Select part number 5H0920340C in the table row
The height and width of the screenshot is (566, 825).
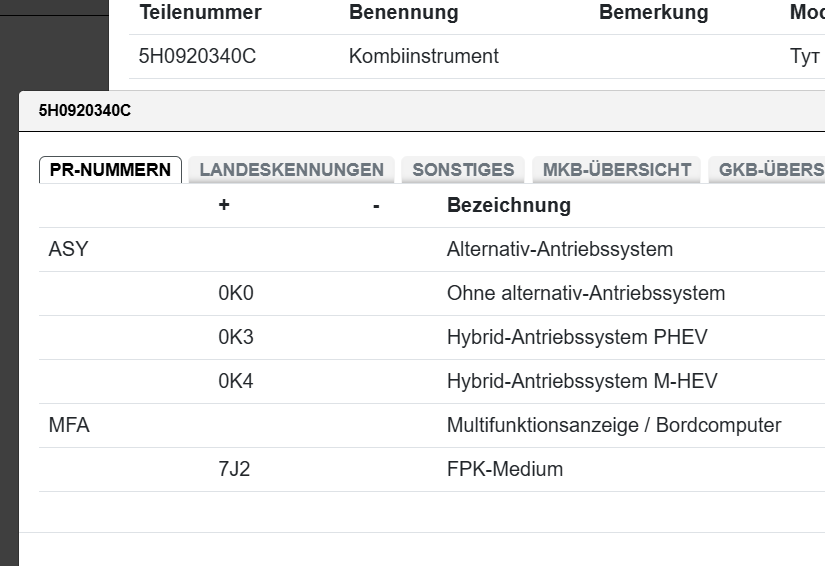pyautogui.click(x=197, y=57)
